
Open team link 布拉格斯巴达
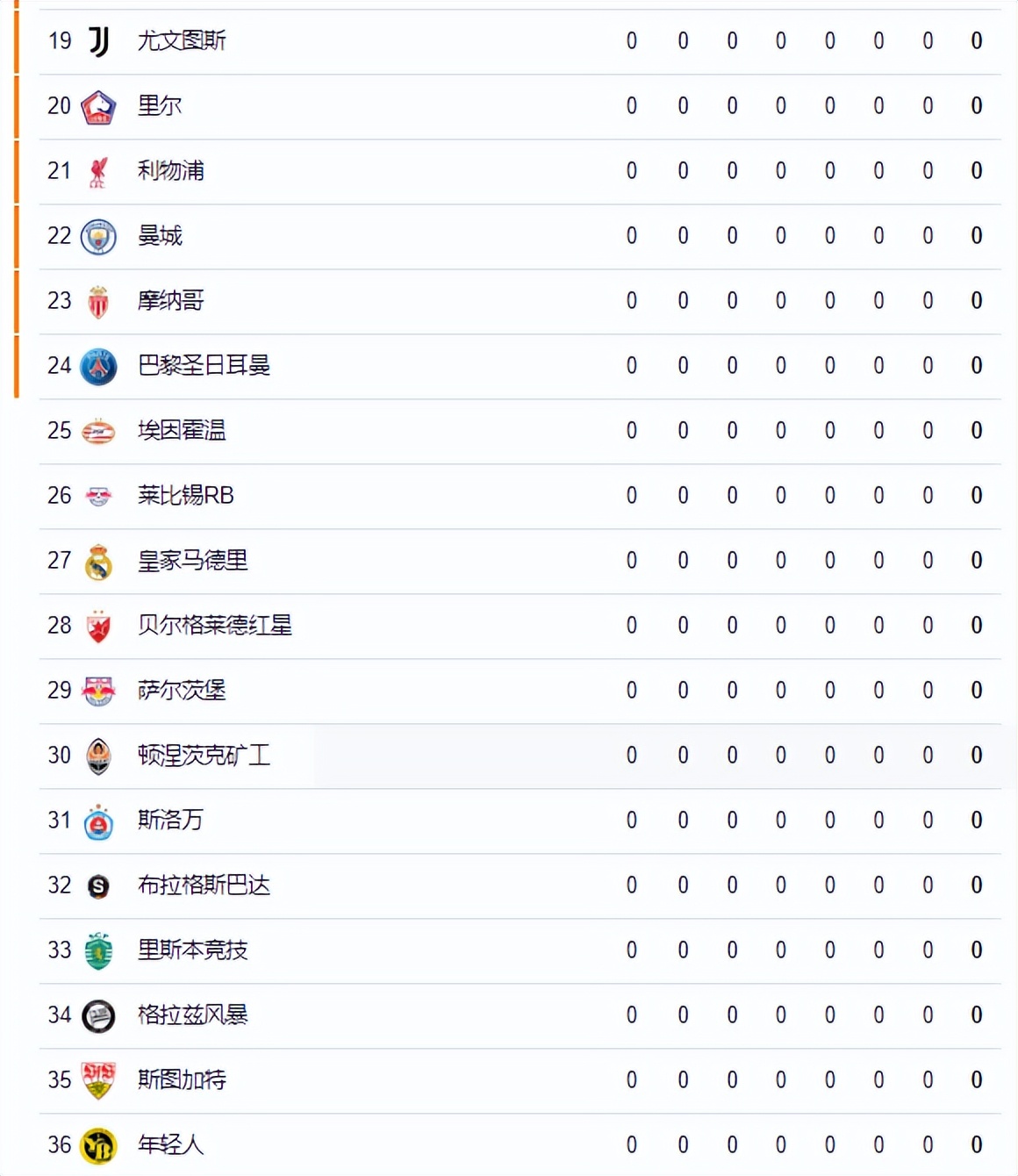pyautogui.click(x=204, y=885)
